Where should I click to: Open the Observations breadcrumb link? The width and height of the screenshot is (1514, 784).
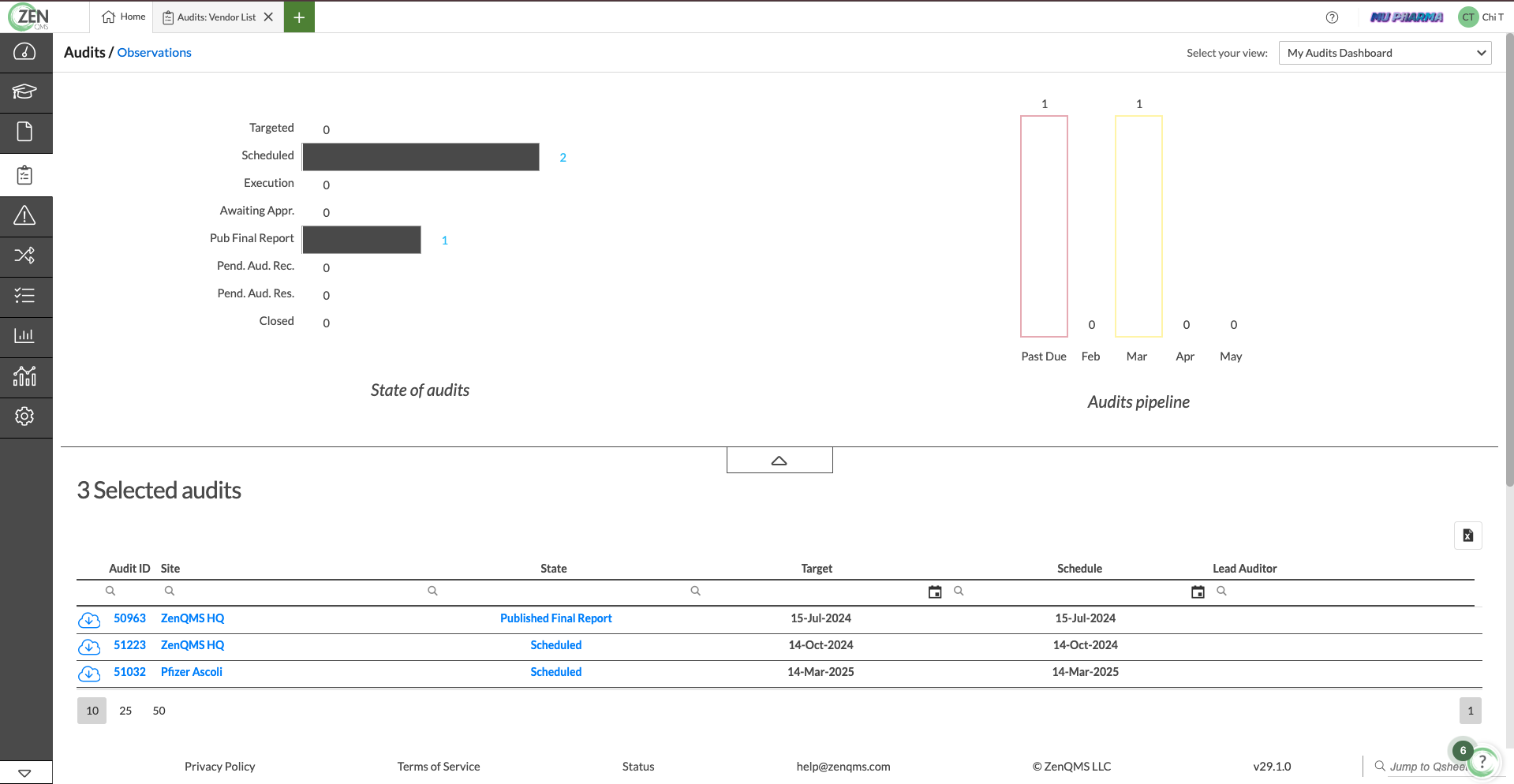point(154,52)
